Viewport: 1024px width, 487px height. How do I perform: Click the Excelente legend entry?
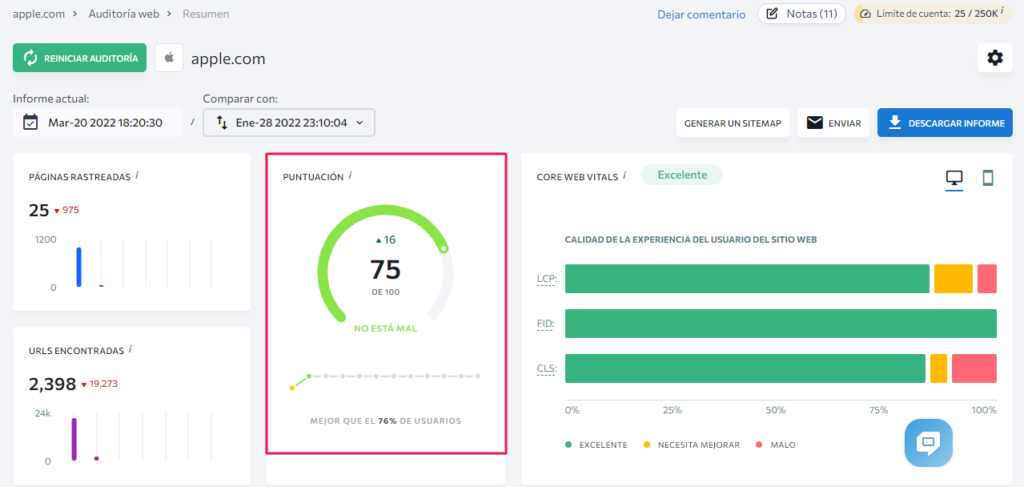(x=597, y=445)
